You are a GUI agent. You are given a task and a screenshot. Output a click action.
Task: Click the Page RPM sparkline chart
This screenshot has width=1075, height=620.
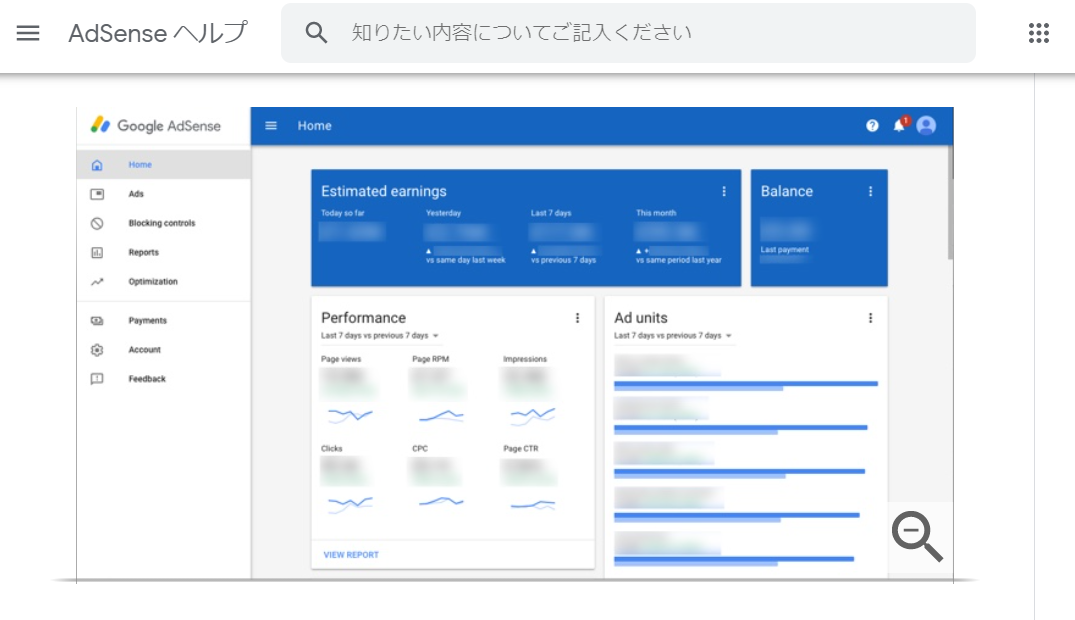441,415
